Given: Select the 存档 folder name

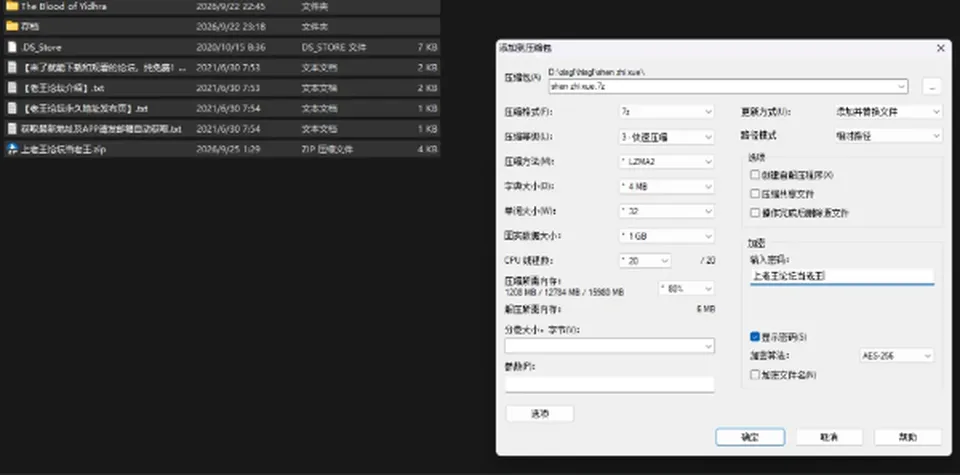Looking at the screenshot, I should (30, 27).
